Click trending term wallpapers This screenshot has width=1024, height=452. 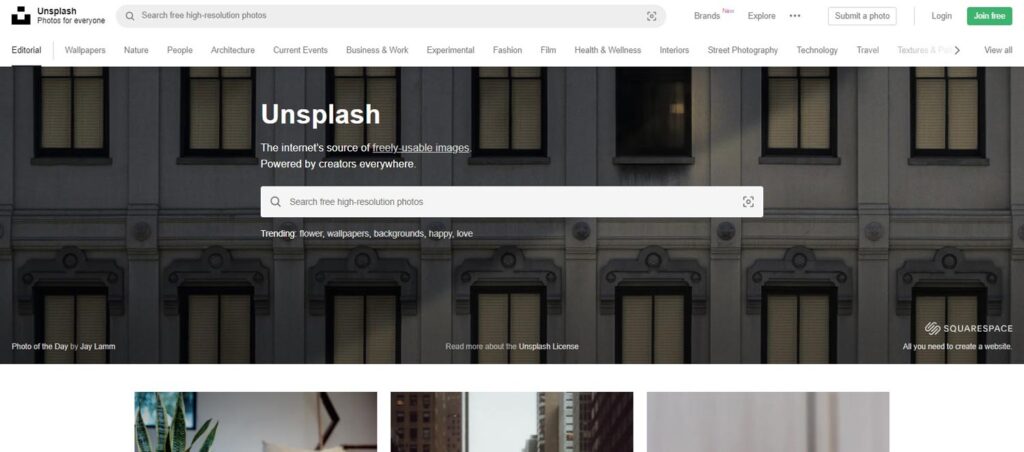(347, 234)
